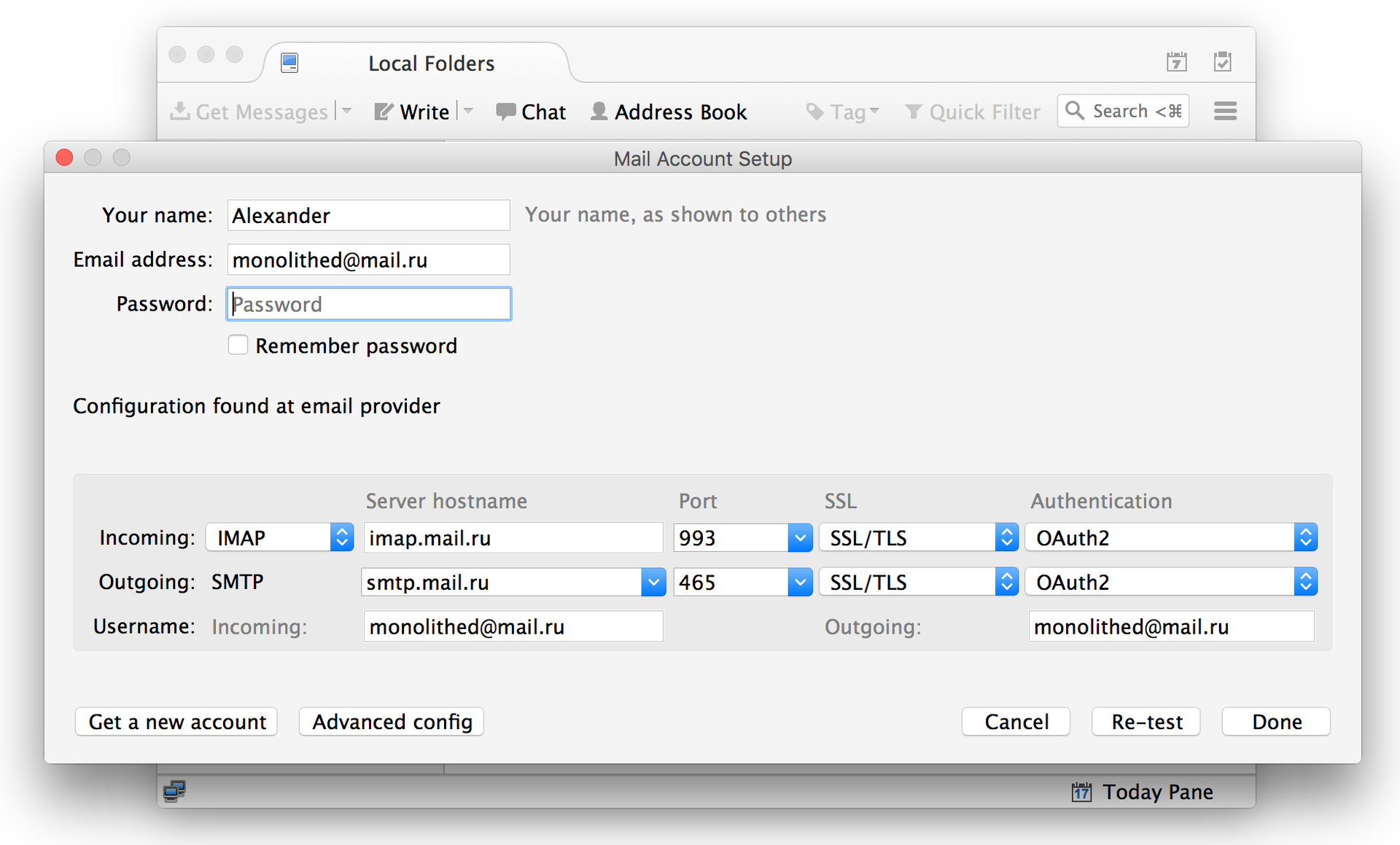This screenshot has height=845, width=1400.
Task: Open the incoming OAuth2 authentication dropdown
Action: pyautogui.click(x=1170, y=537)
